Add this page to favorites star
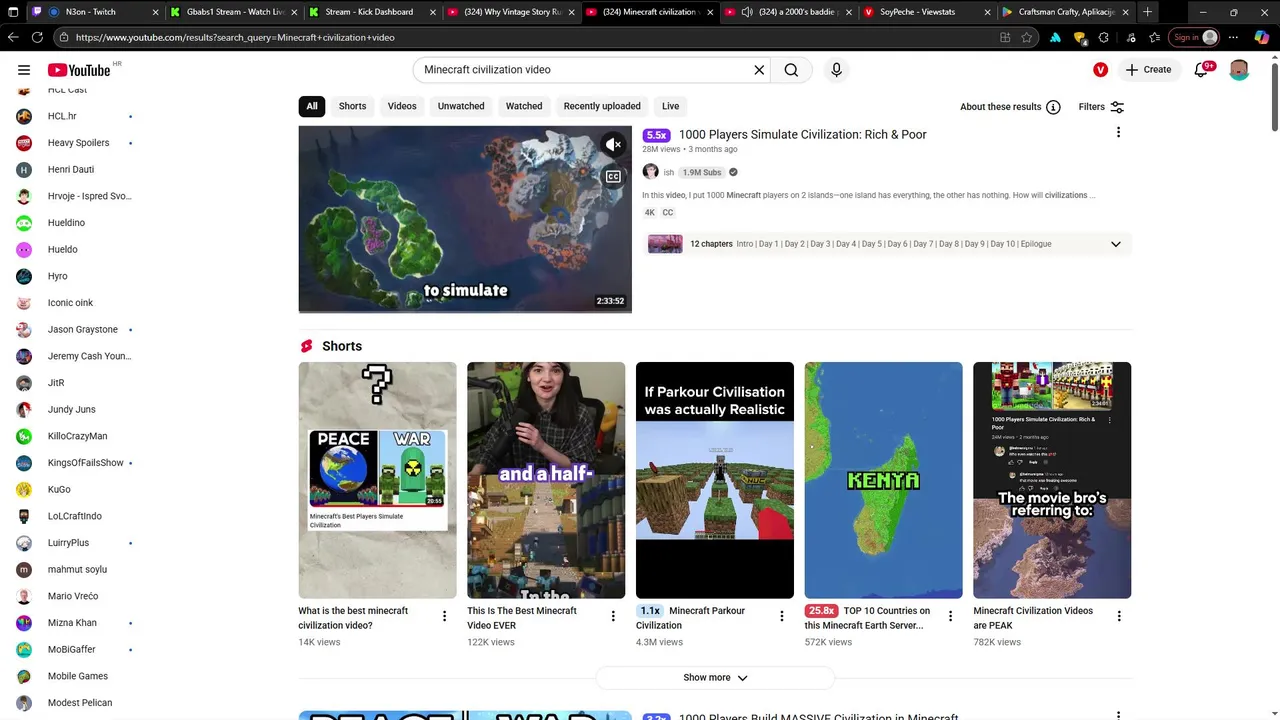This screenshot has height=720, width=1280. [1027, 37]
